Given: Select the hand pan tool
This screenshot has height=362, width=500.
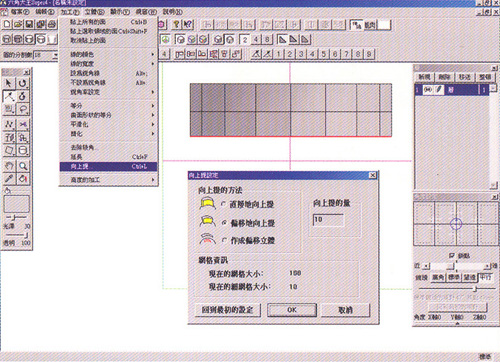Looking at the screenshot, I should pyautogui.click(x=9, y=166).
